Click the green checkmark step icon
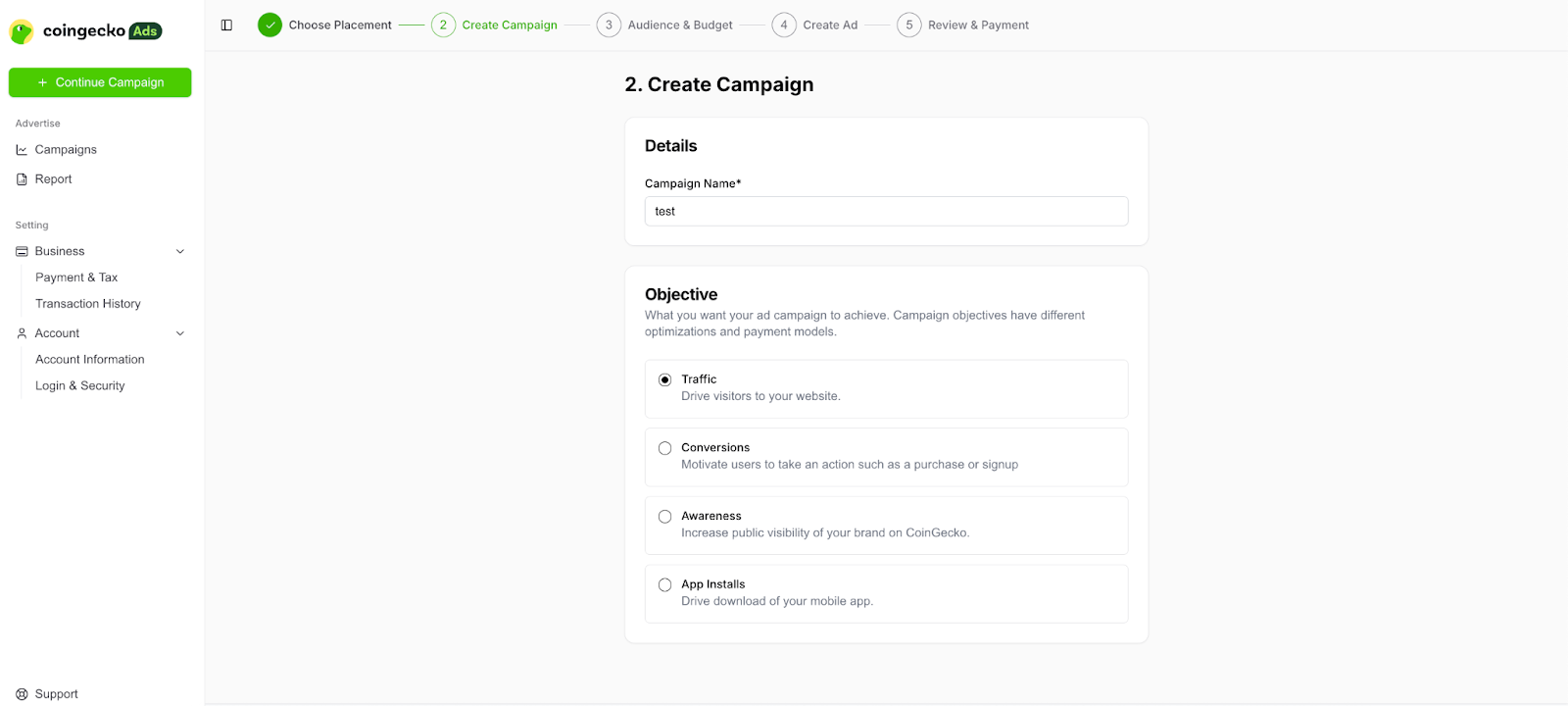 [269, 25]
